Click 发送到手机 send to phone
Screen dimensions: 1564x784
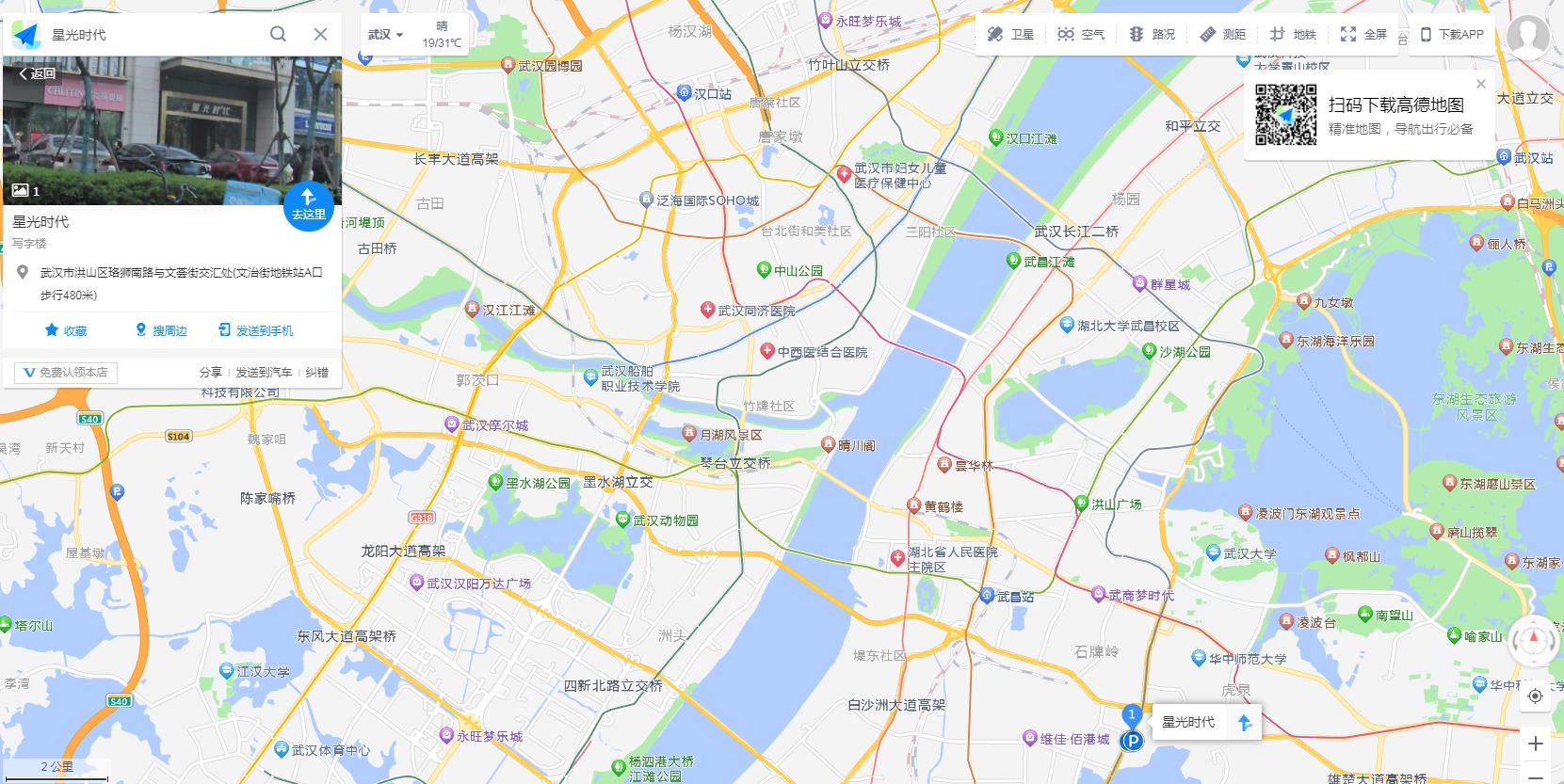coord(255,330)
